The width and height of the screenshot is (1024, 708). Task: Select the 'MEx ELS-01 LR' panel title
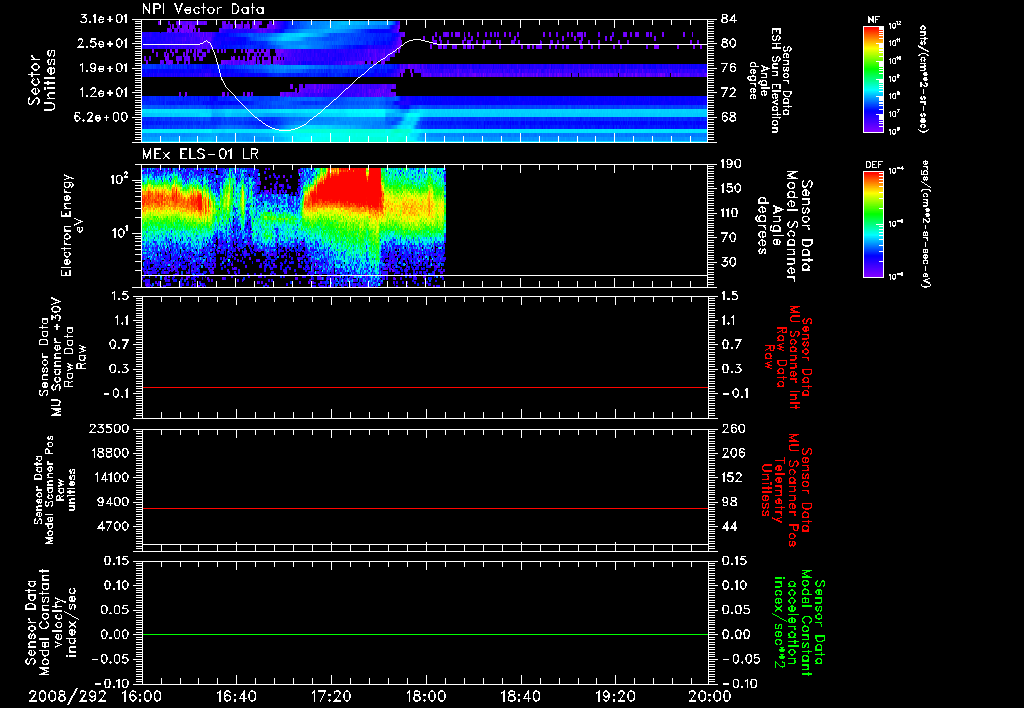click(x=199, y=154)
